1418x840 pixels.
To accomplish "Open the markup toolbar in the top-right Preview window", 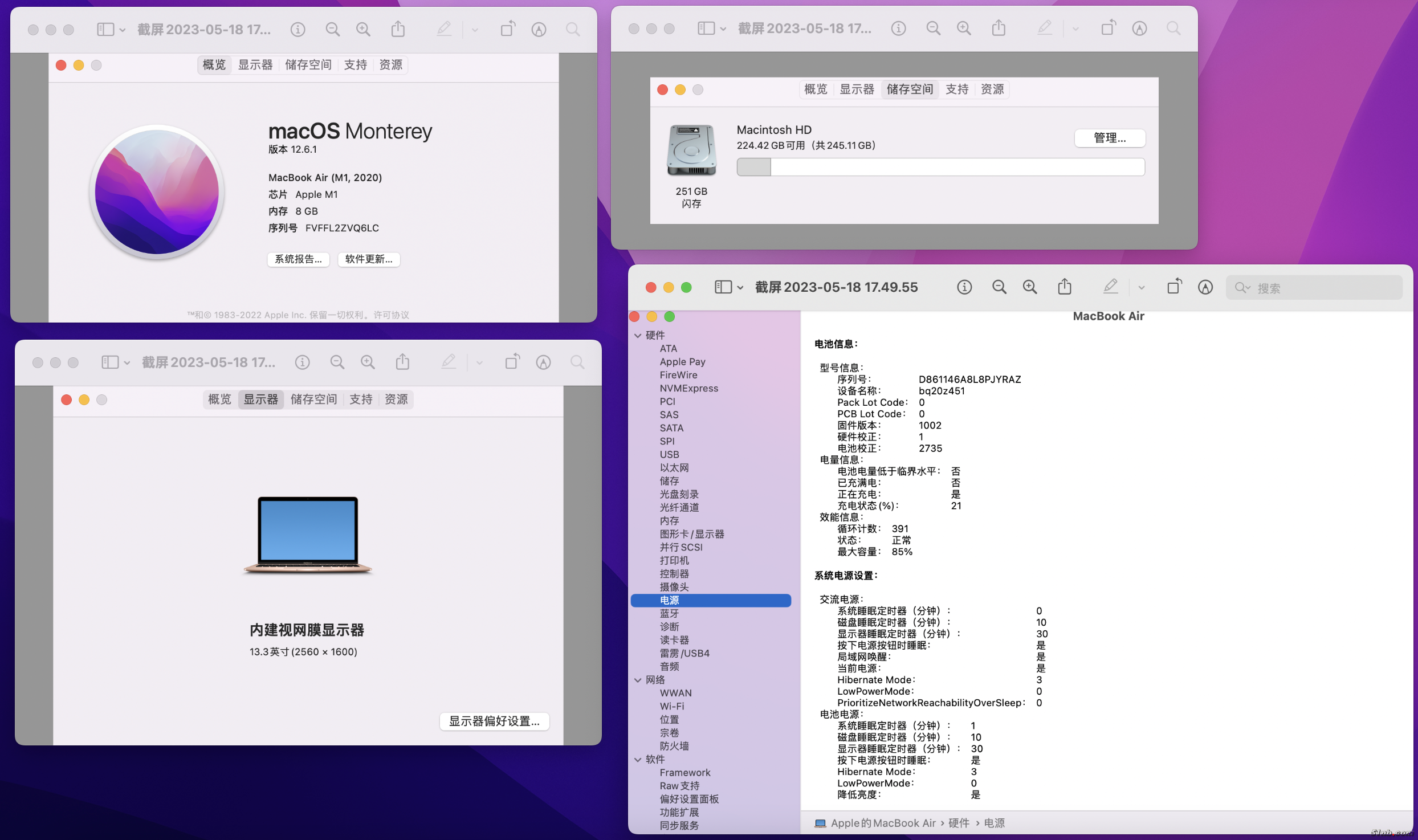I will click(x=1139, y=28).
